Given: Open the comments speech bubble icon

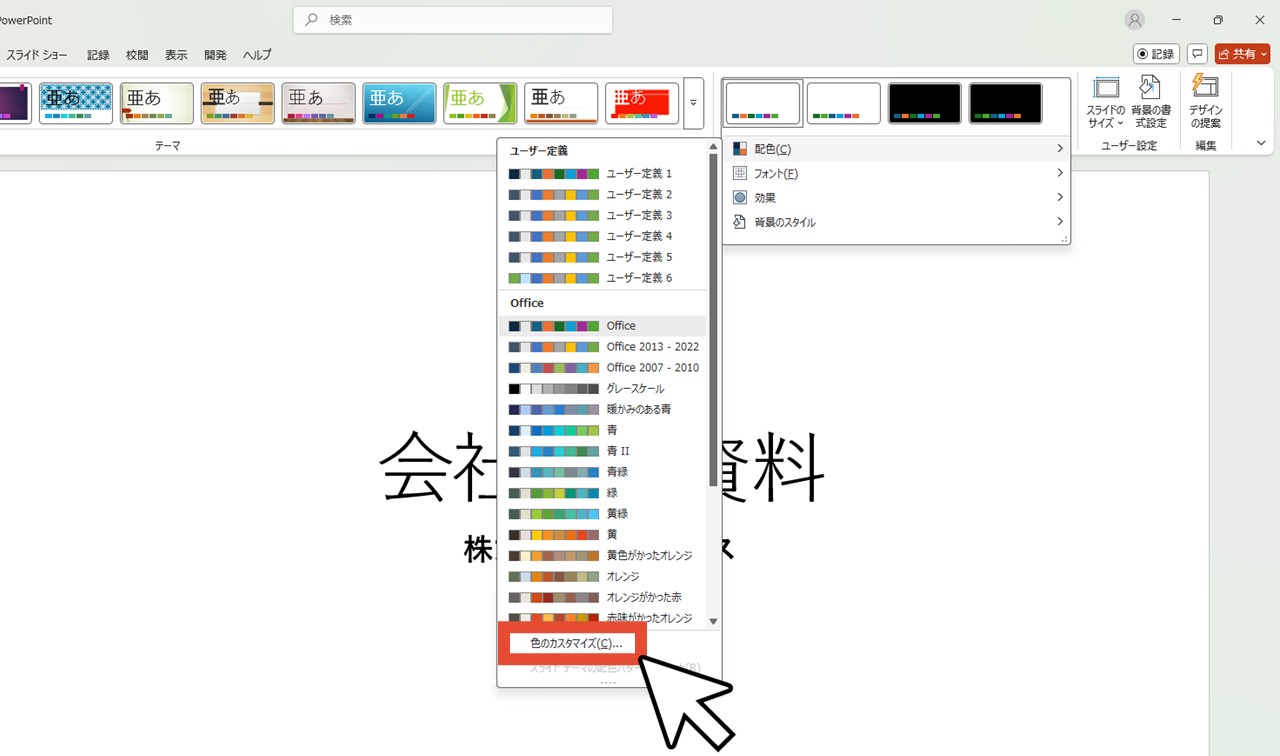Looking at the screenshot, I should pyautogui.click(x=1197, y=54).
